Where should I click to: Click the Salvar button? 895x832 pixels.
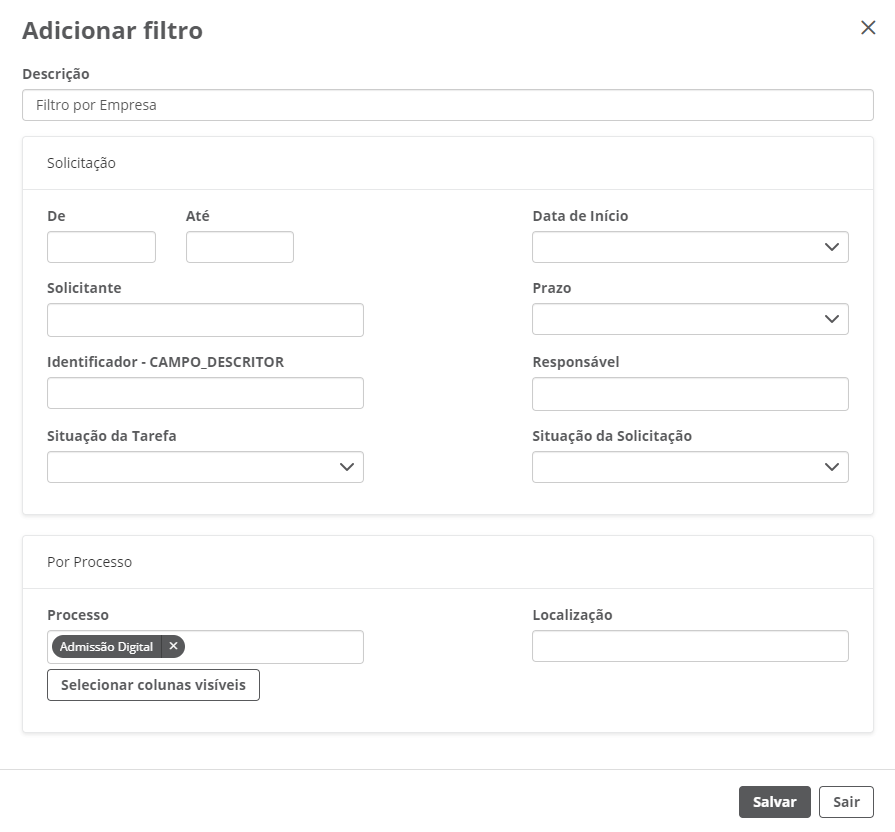click(x=774, y=802)
